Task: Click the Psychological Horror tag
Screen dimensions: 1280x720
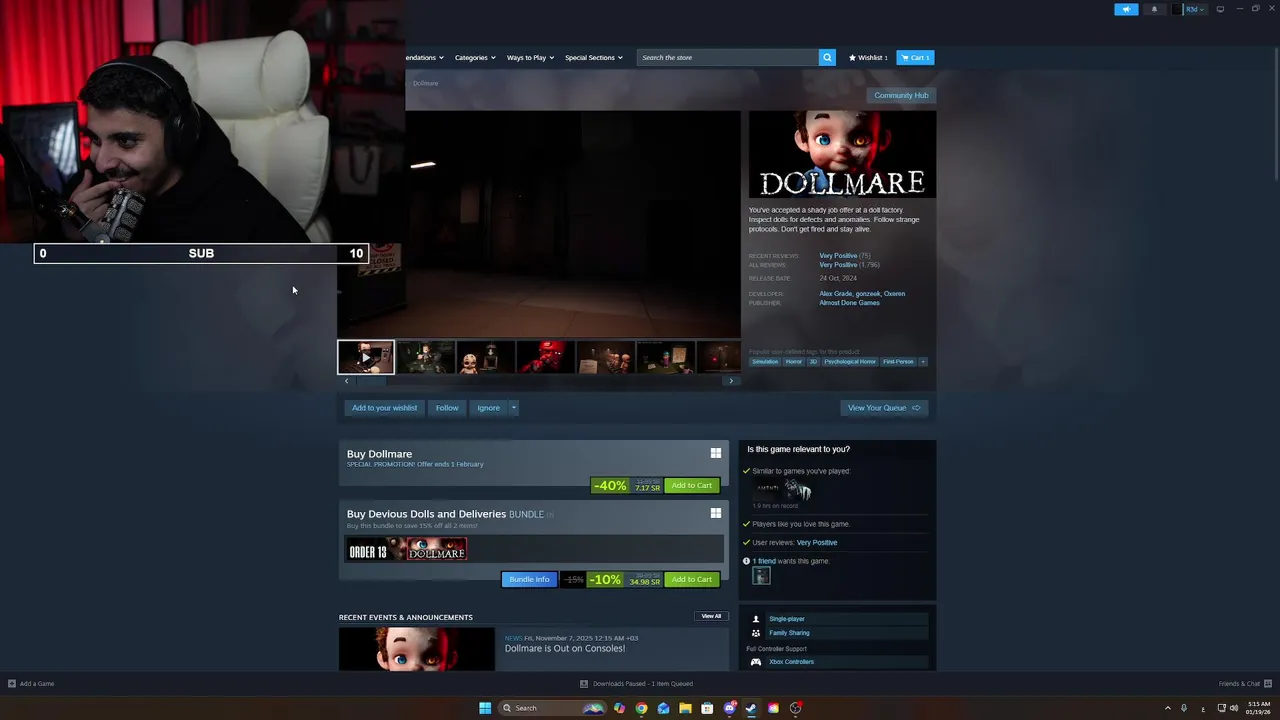Action: 850,361
